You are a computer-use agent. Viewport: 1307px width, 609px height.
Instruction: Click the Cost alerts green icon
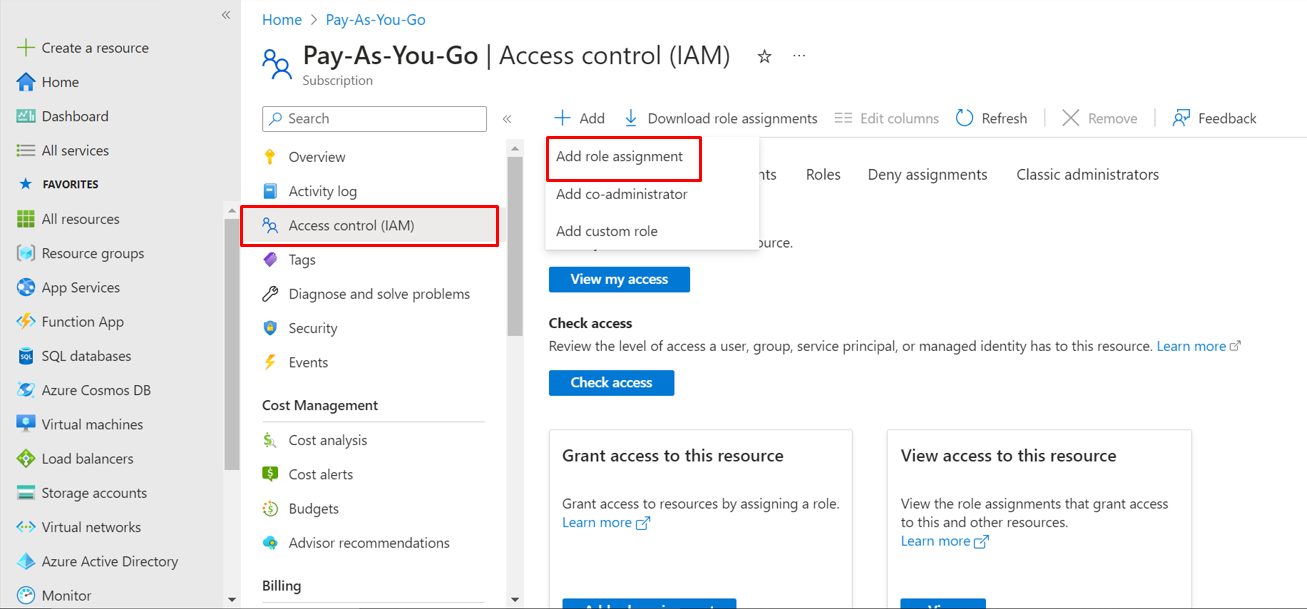[270, 474]
